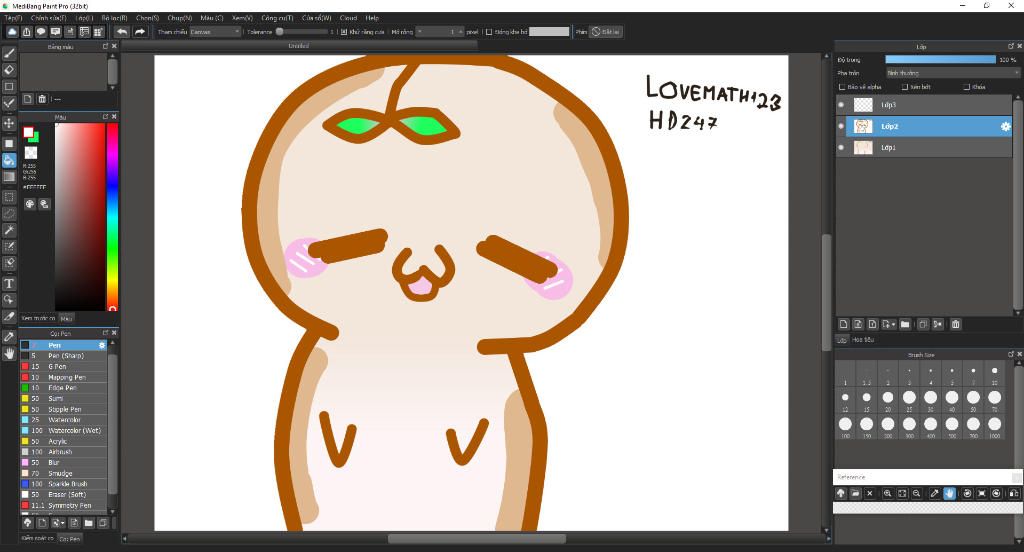Select the Text tool
Viewport: 1024px width, 552px height.
(x=9, y=284)
